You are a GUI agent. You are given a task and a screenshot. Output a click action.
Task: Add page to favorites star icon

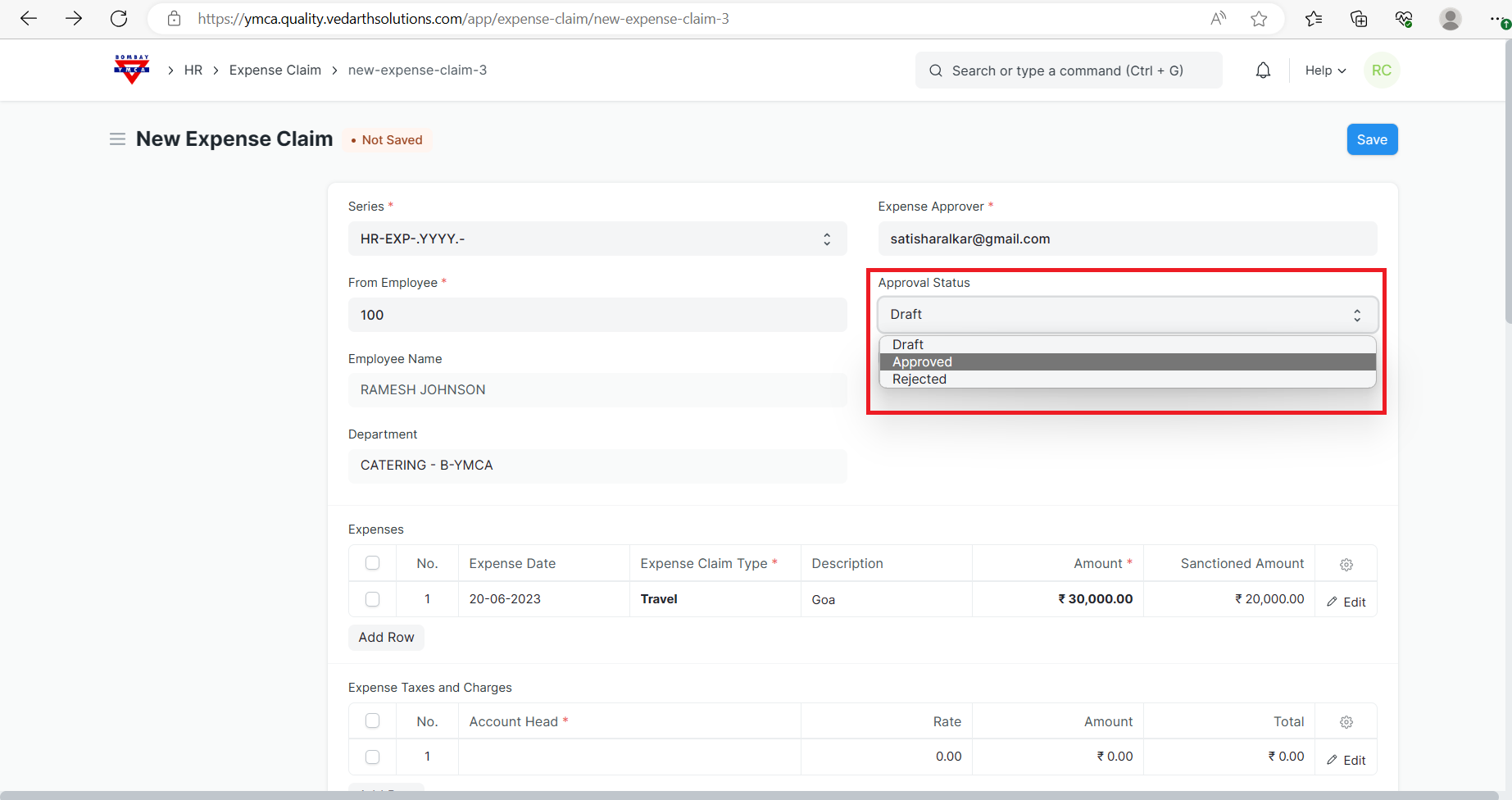(x=1259, y=19)
